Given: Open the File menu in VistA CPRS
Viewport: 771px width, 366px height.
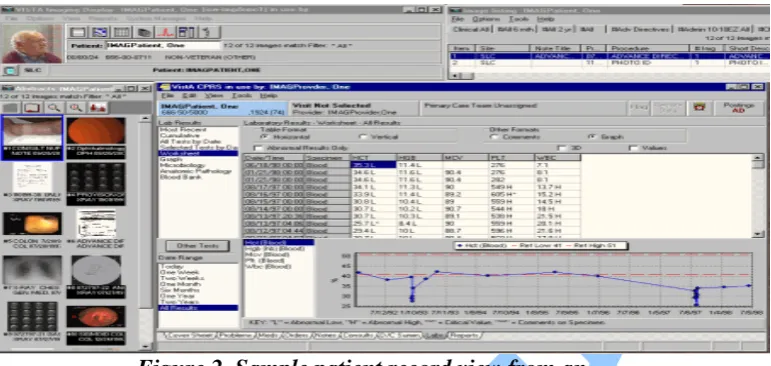Looking at the screenshot, I should (167, 95).
